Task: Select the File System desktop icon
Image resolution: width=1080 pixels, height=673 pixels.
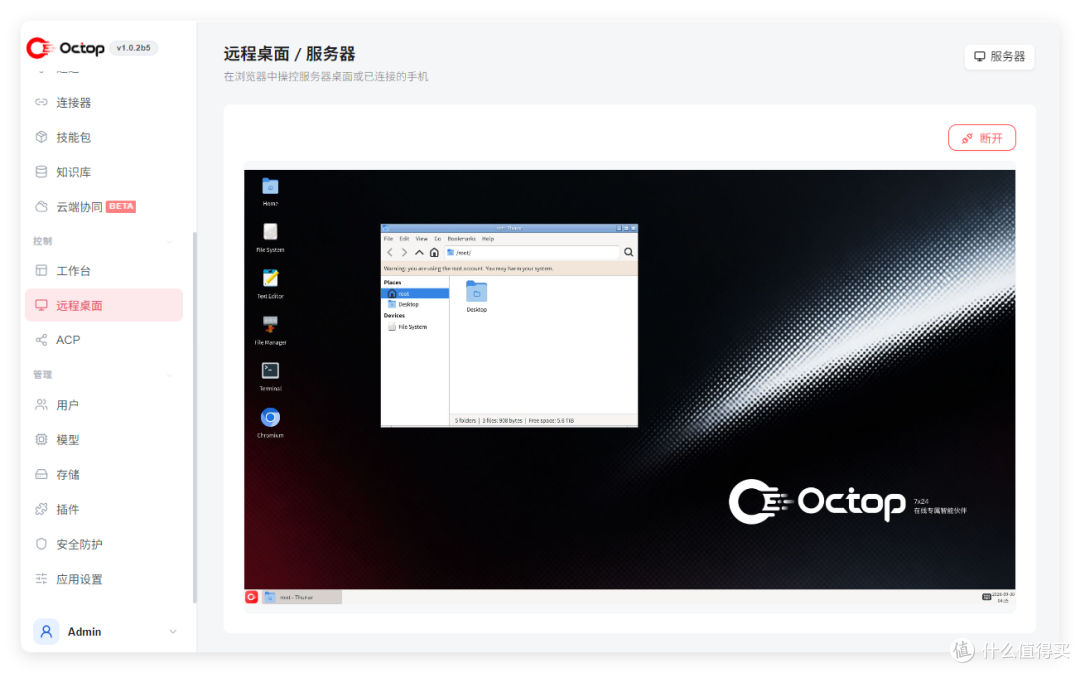Action: [x=270, y=238]
